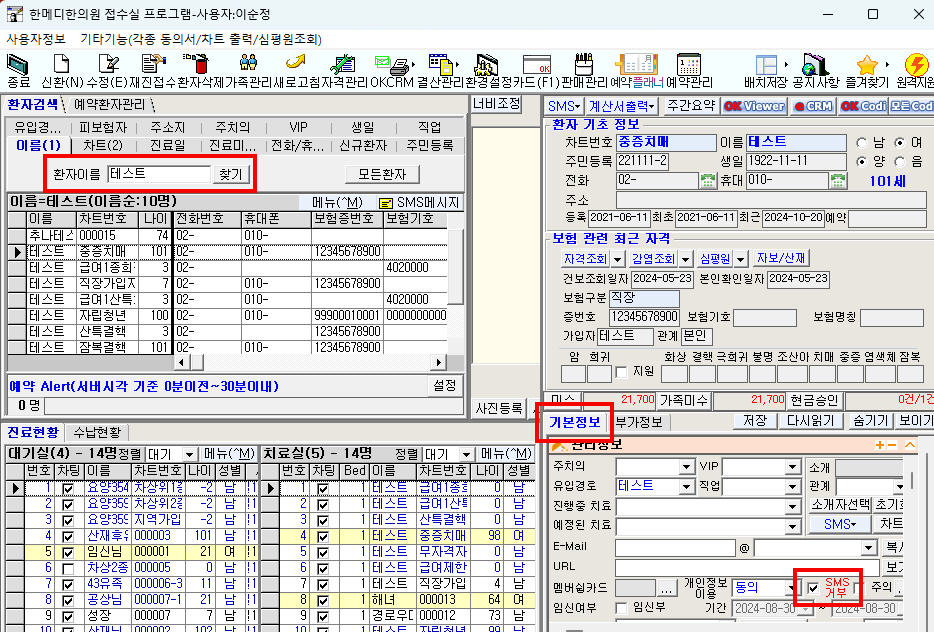Open the 사용자정보 menu

pyautogui.click(x=36, y=39)
